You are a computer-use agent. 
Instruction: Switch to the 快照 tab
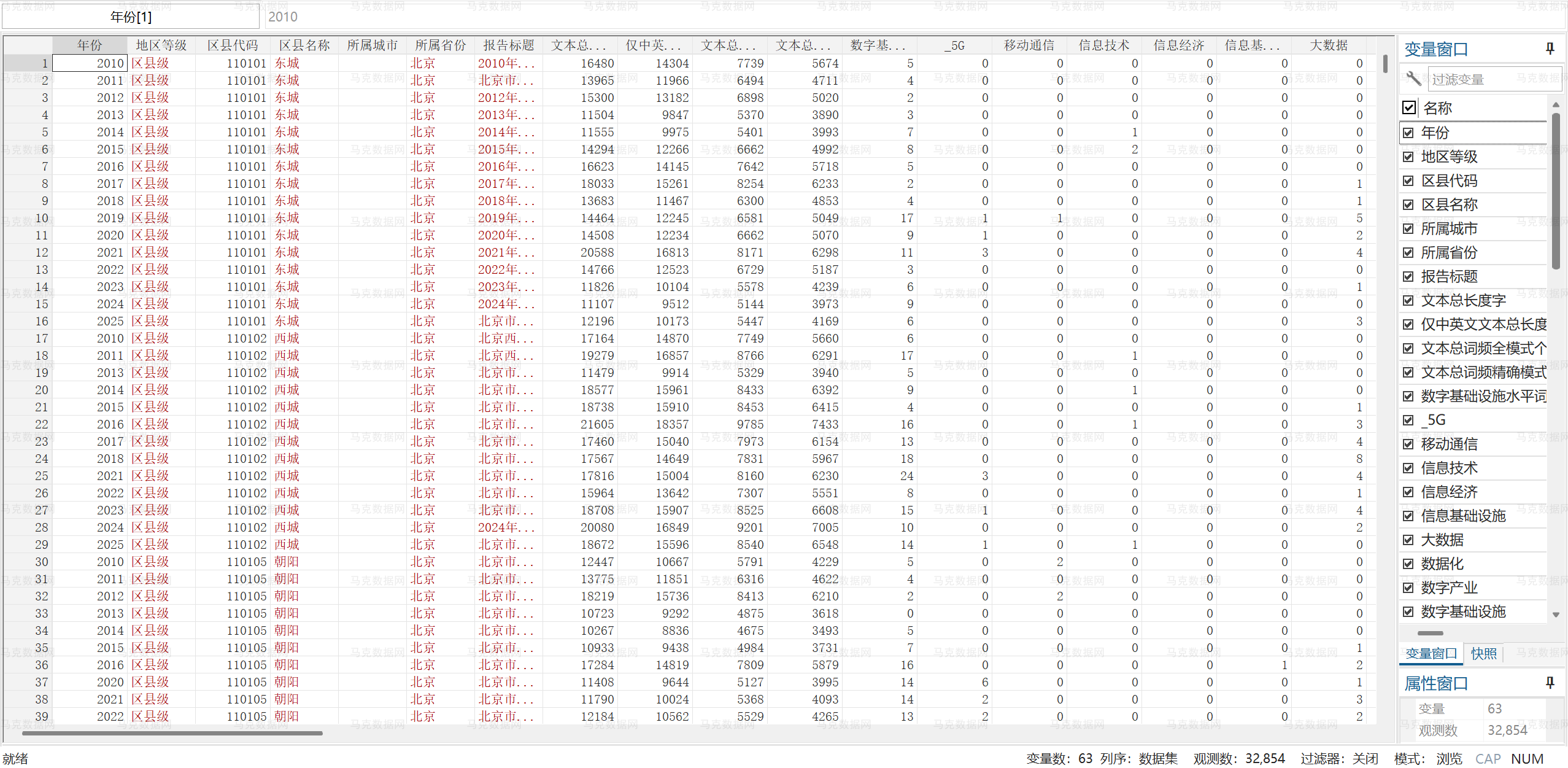click(1483, 654)
